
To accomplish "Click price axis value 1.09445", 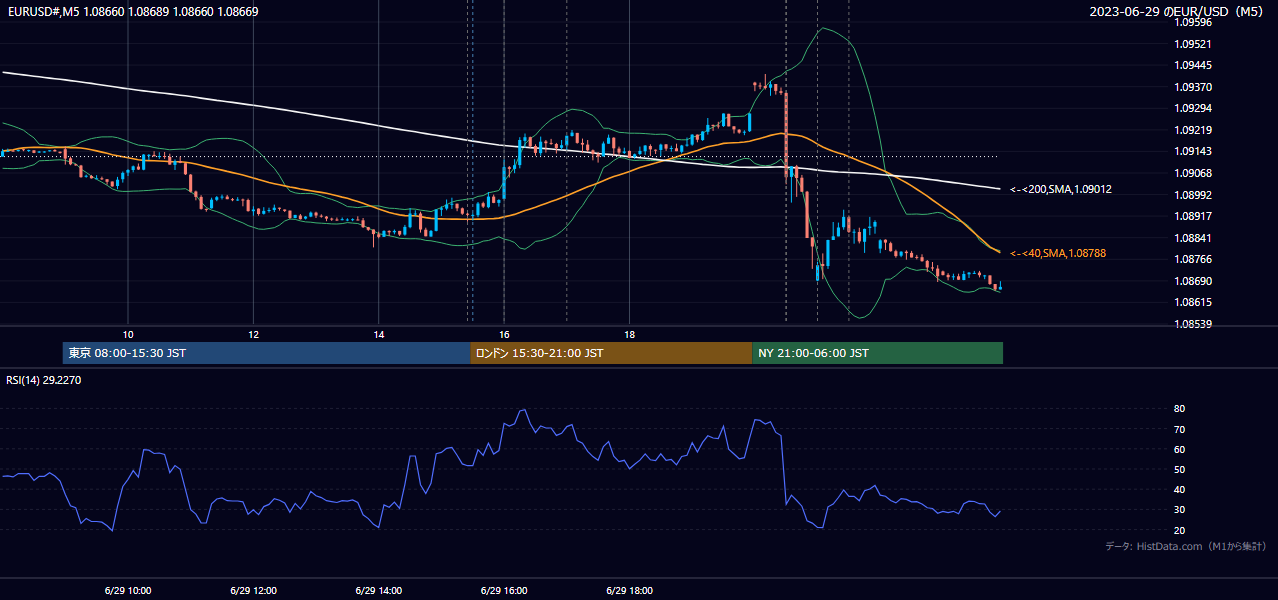I will pos(1192,65).
